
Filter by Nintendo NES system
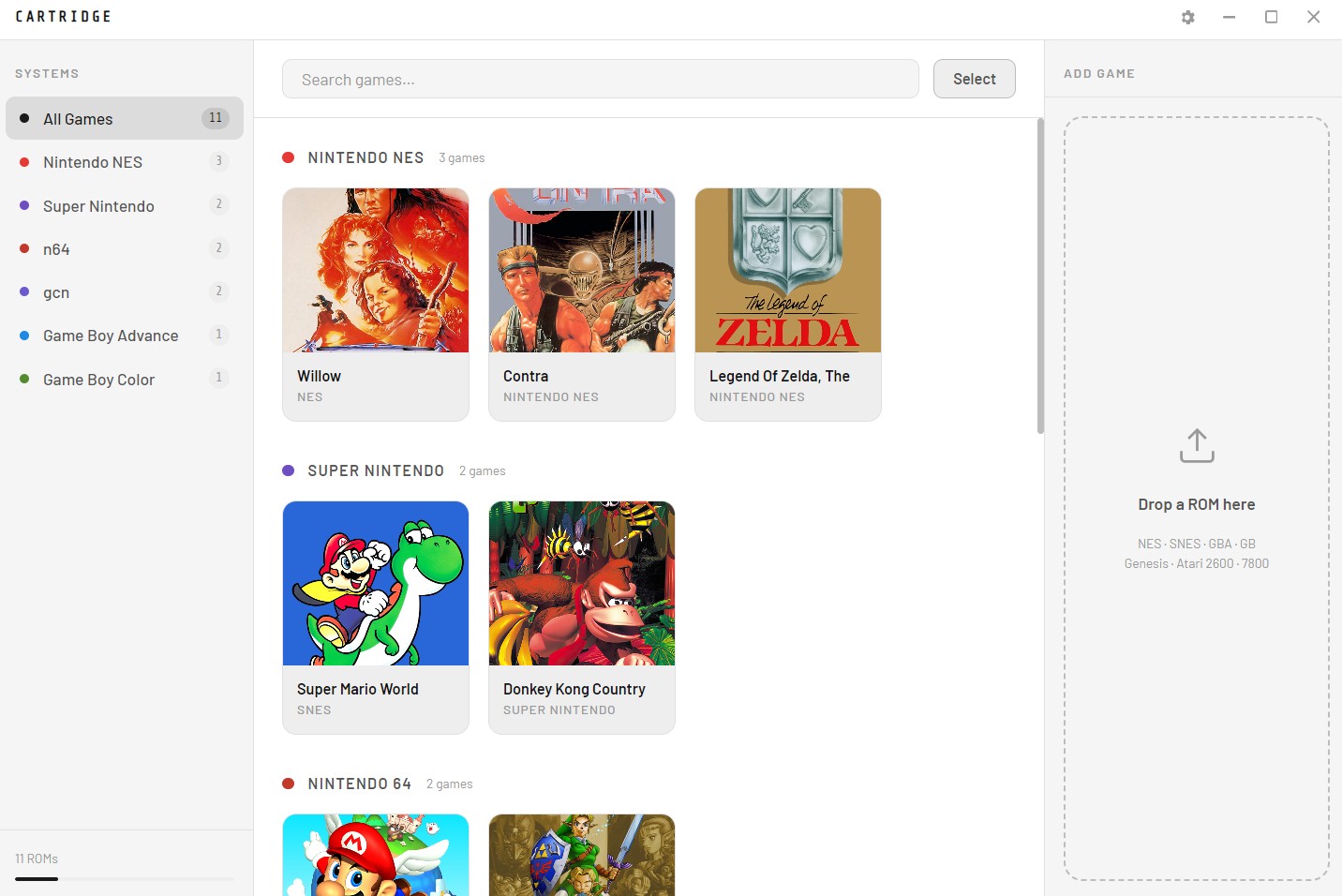click(125, 162)
